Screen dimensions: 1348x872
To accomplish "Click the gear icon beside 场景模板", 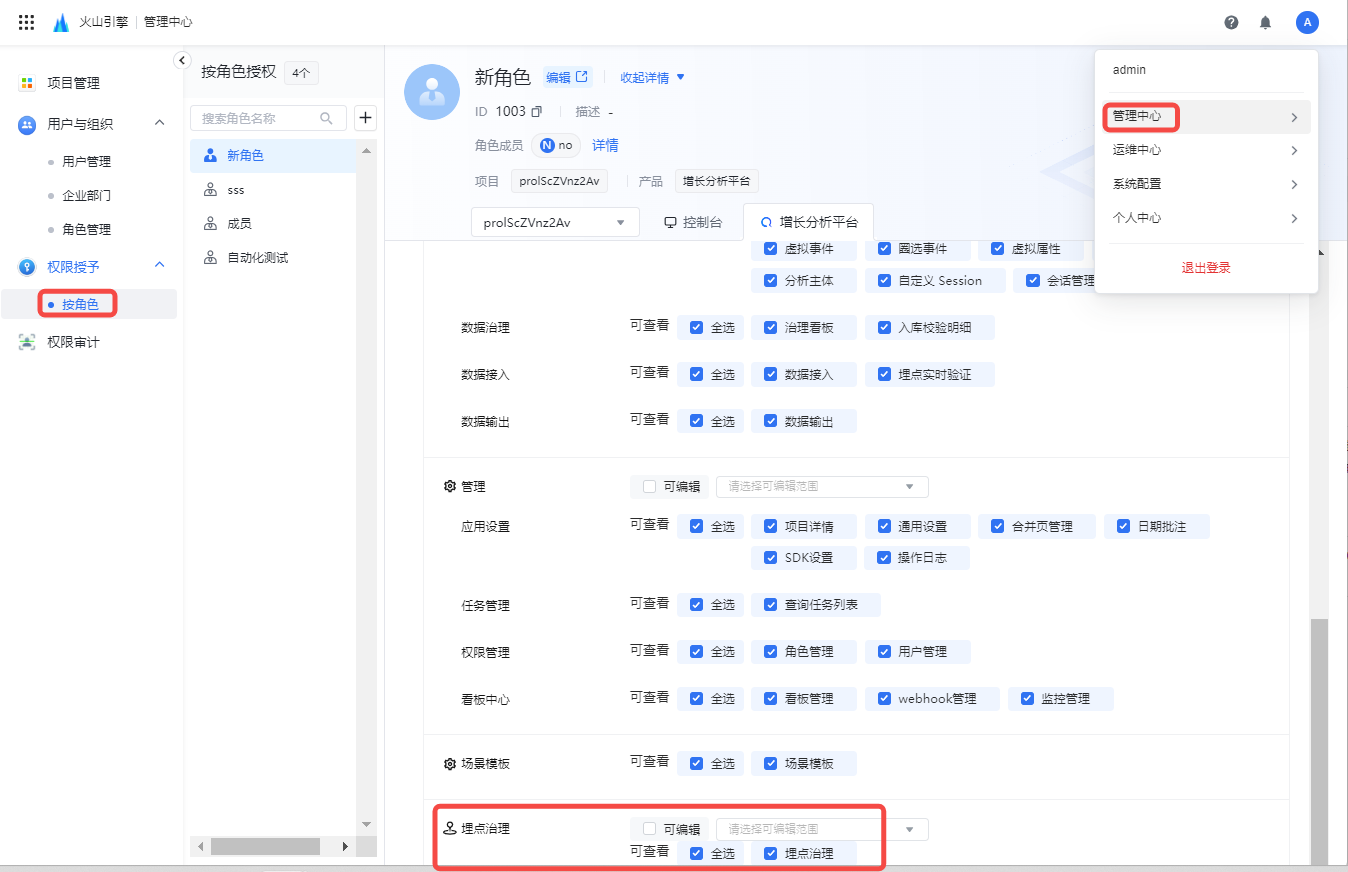I will pos(449,764).
